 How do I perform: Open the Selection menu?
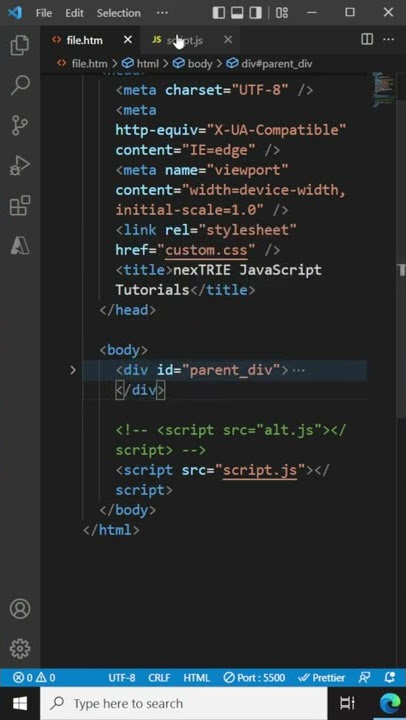point(118,13)
